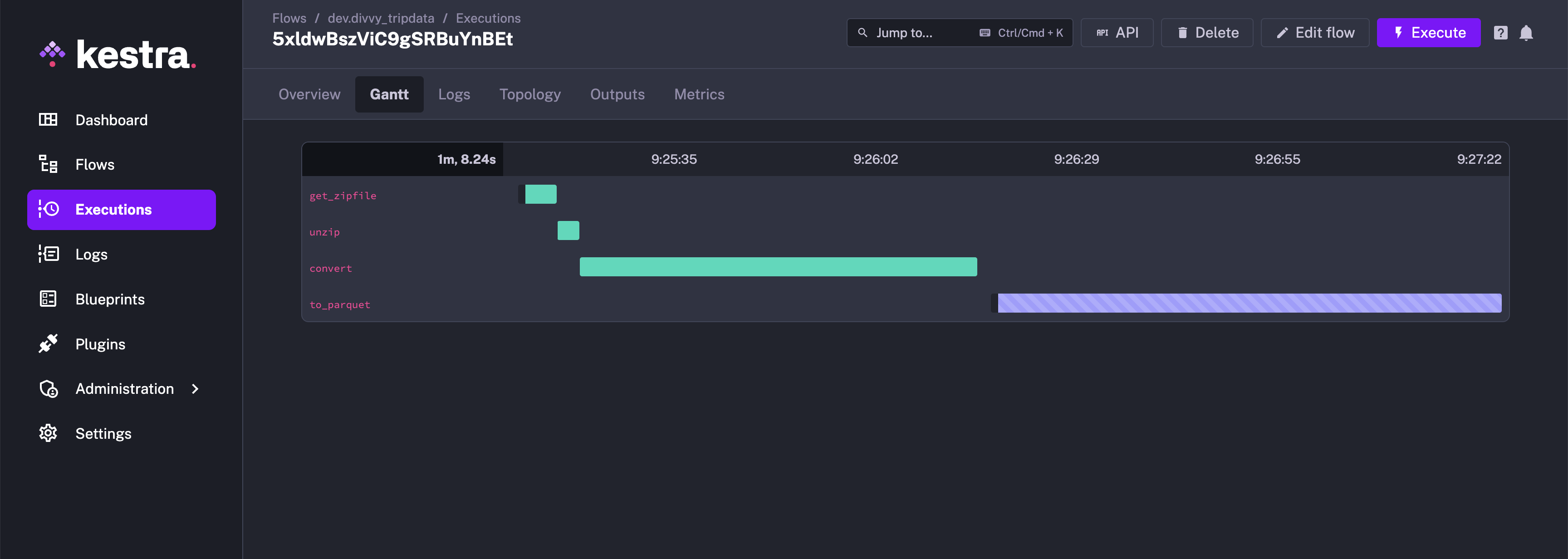Click the Blueprints icon in sidebar
The height and width of the screenshot is (559, 1568).
[x=48, y=299]
